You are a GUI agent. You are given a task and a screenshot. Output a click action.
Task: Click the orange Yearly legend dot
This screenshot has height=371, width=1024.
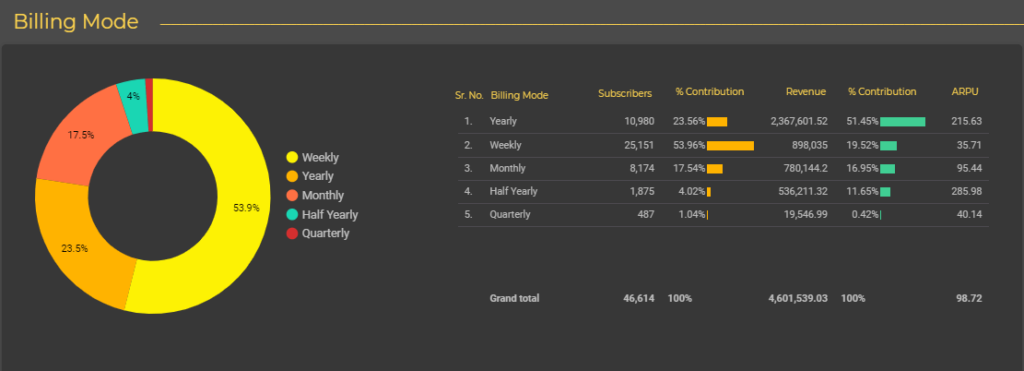(292, 176)
